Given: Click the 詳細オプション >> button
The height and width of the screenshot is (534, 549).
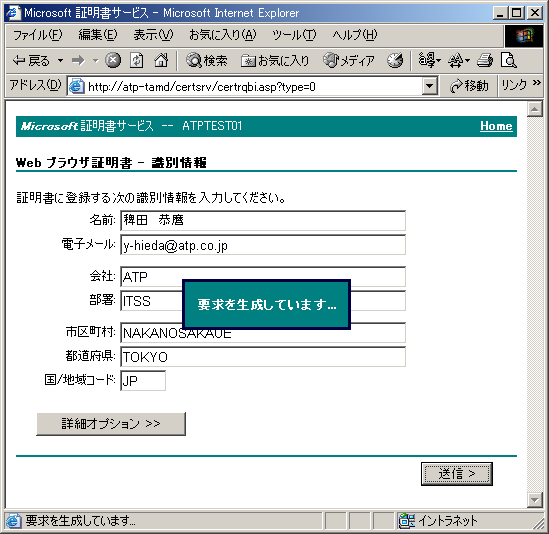Looking at the screenshot, I should tap(111, 424).
